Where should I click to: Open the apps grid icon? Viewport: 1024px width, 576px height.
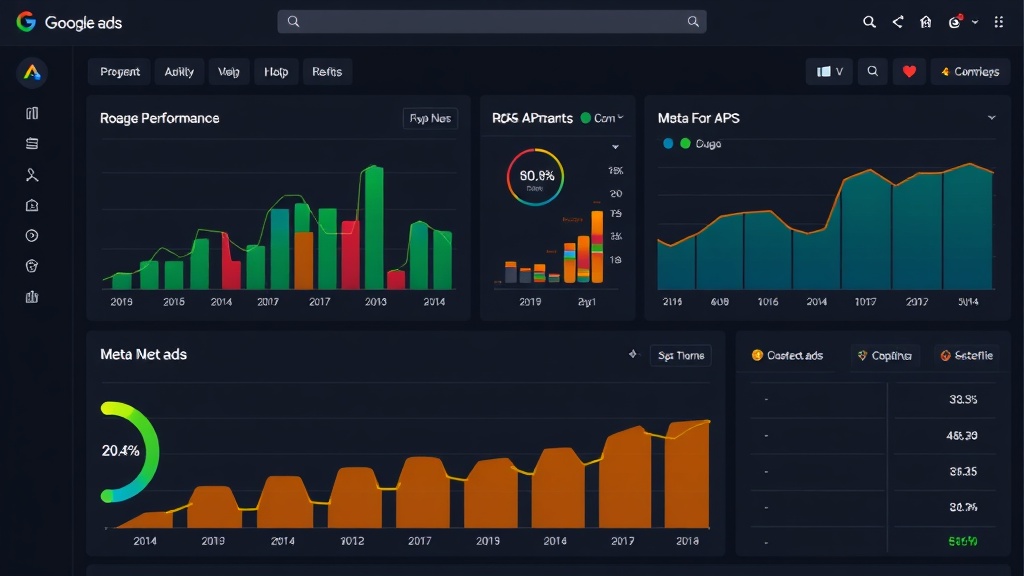(x=999, y=22)
